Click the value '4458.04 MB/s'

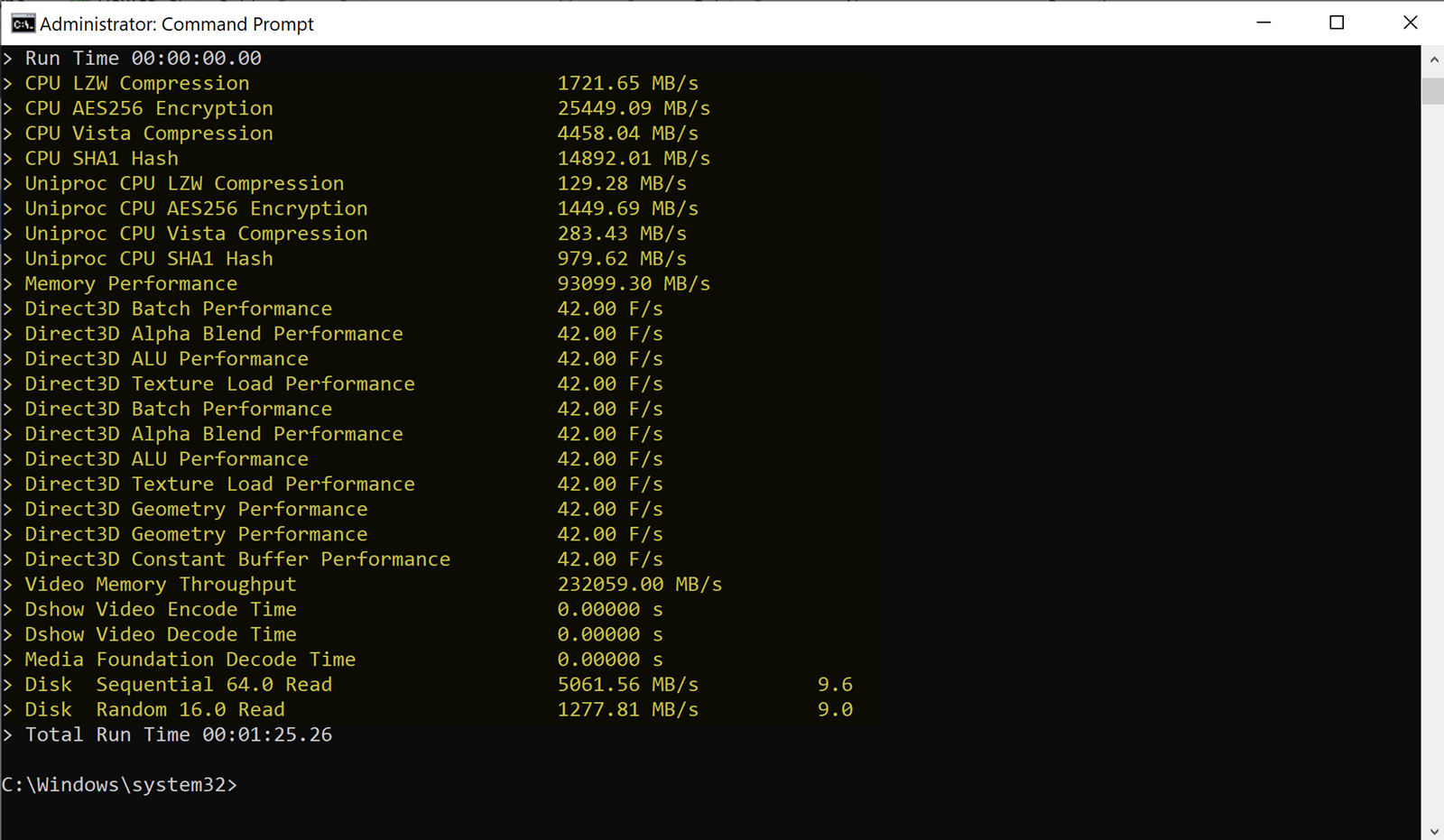pos(628,134)
